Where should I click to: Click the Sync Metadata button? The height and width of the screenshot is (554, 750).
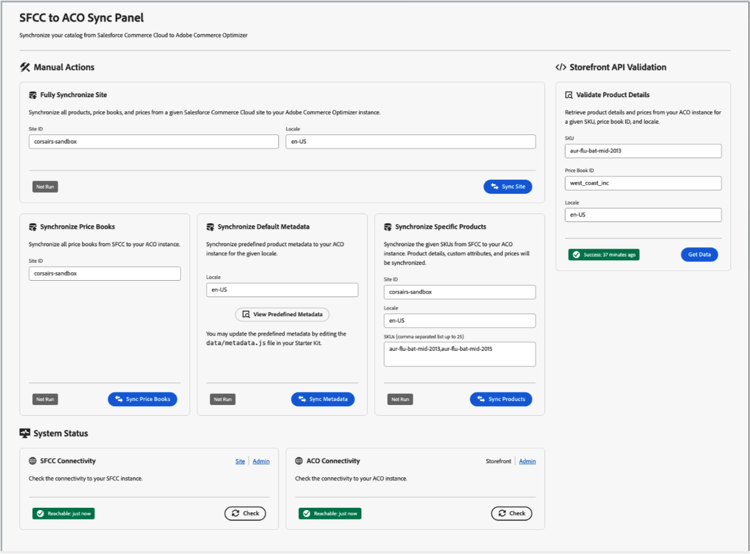[323, 399]
